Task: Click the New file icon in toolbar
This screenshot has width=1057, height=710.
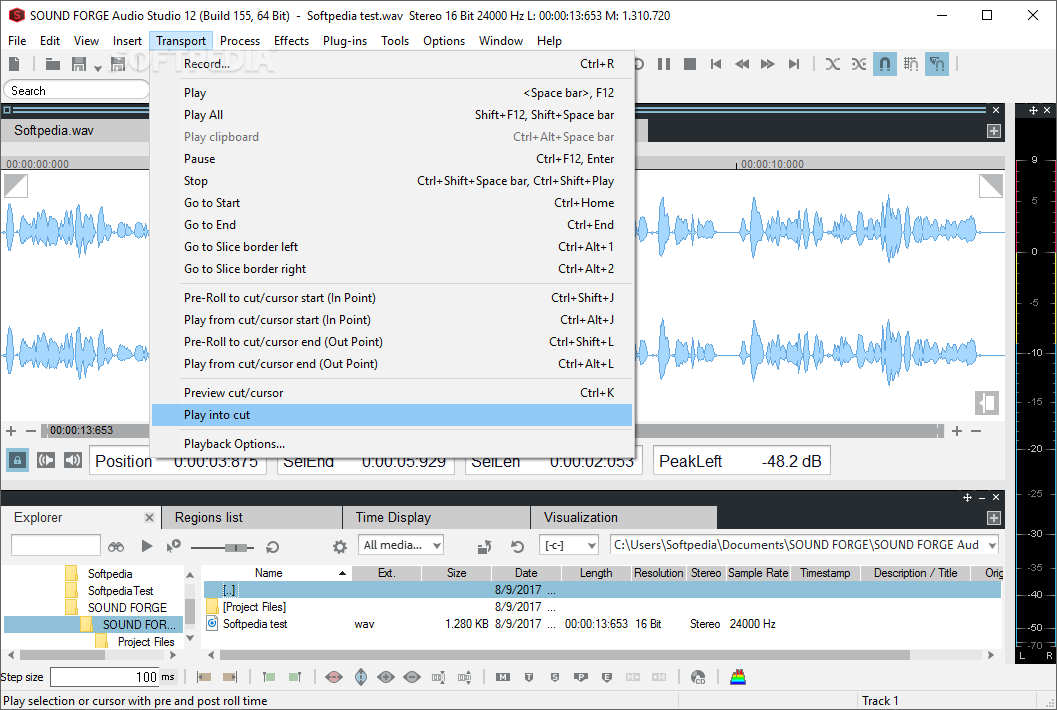Action: point(14,64)
